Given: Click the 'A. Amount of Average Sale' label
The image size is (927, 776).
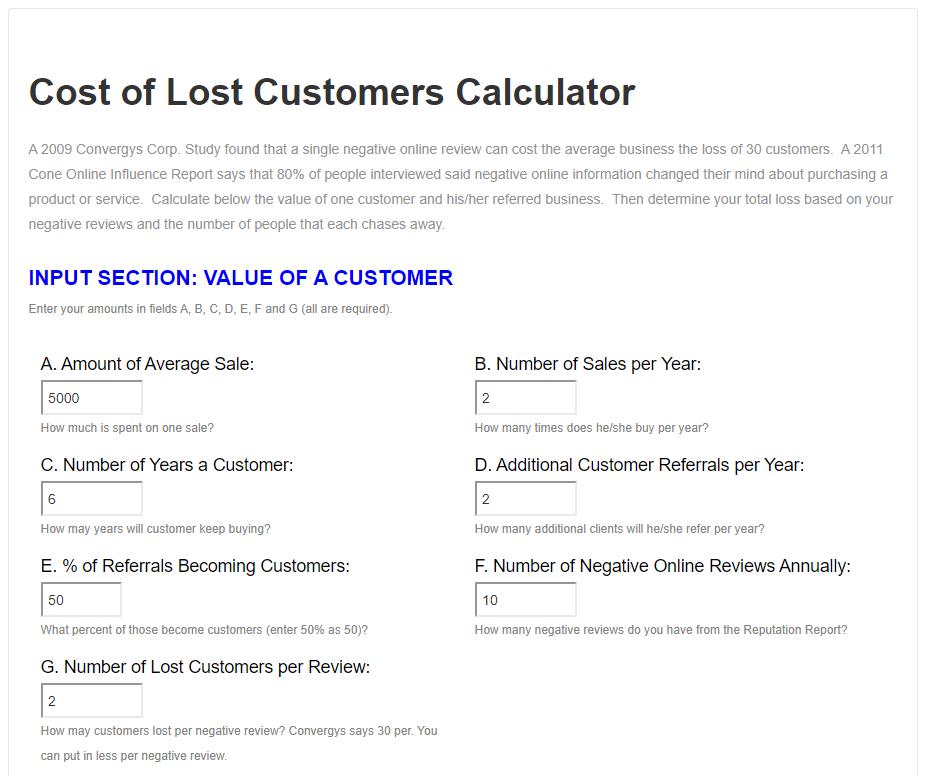Looking at the screenshot, I should pyautogui.click(x=147, y=364).
